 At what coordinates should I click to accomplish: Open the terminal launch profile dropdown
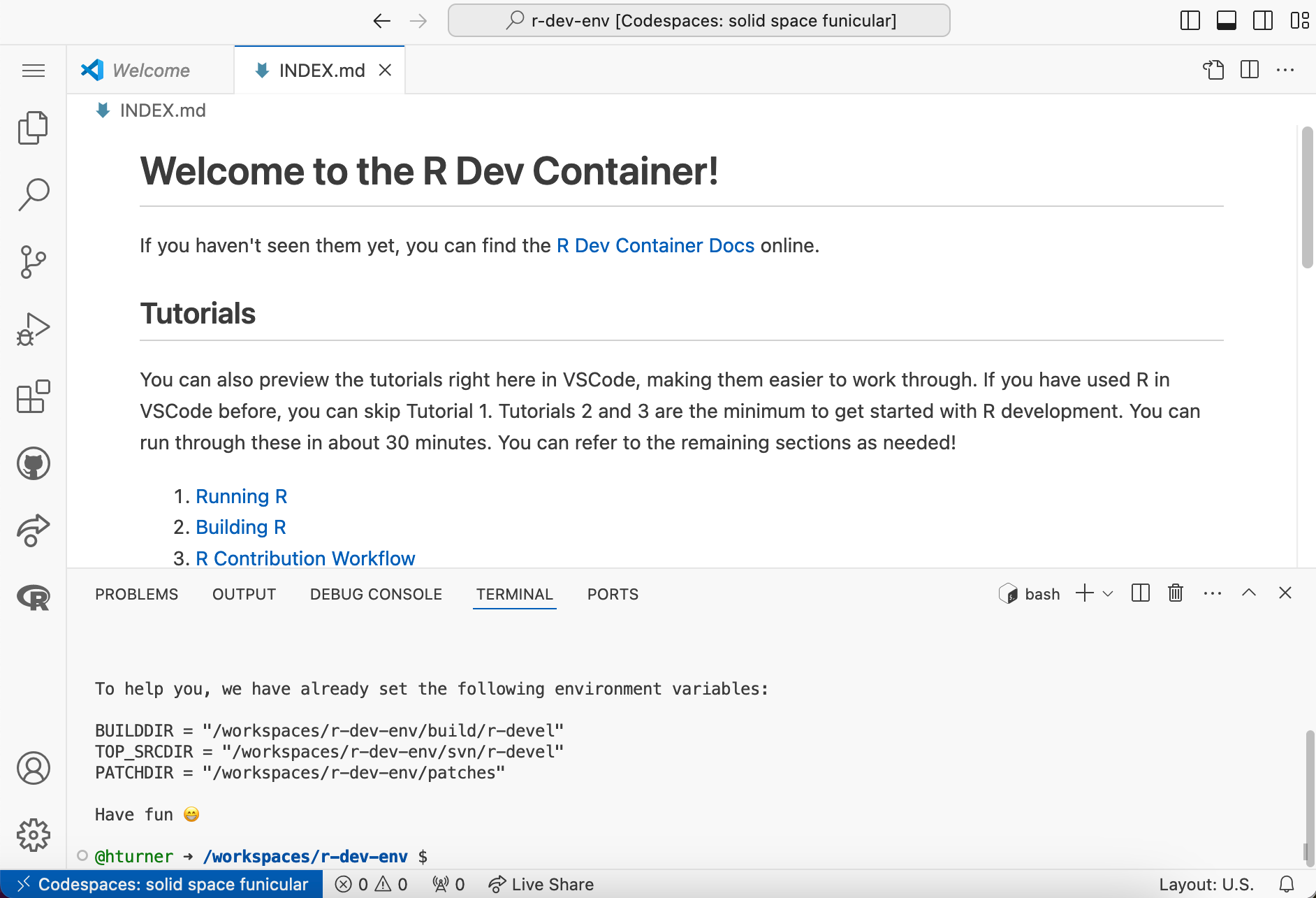[x=1106, y=593]
